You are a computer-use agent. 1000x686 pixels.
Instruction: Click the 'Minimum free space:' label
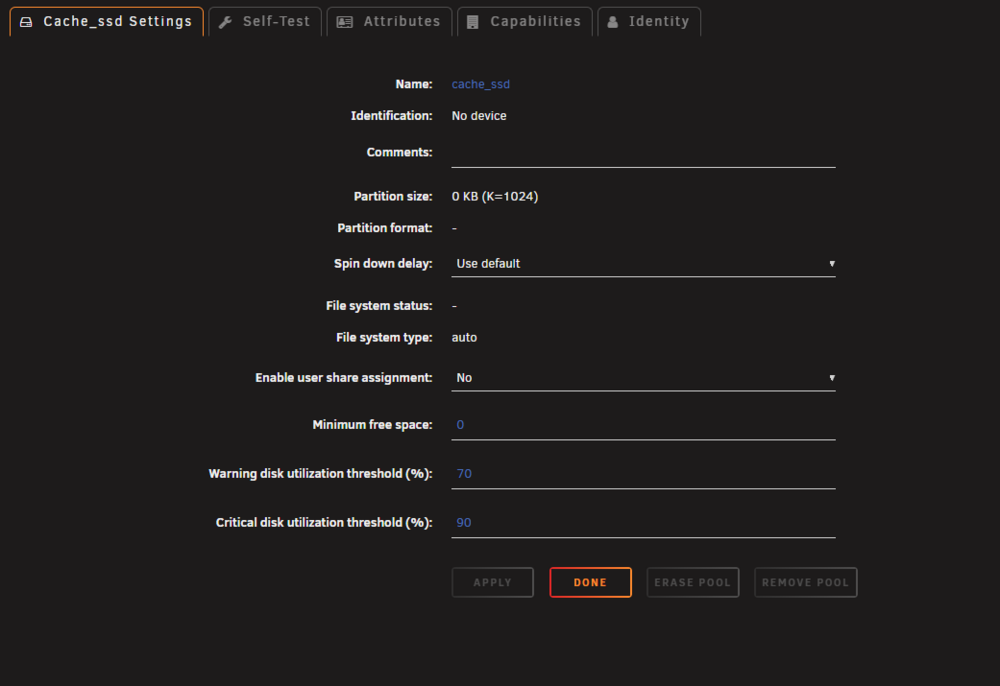(372, 425)
